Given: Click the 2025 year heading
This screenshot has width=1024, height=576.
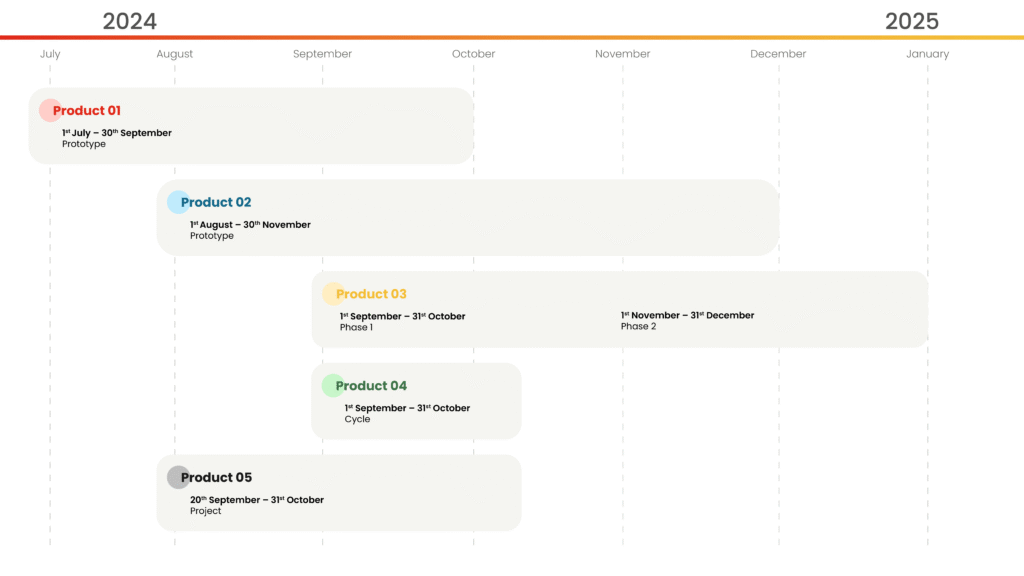Looking at the screenshot, I should pos(911,21).
